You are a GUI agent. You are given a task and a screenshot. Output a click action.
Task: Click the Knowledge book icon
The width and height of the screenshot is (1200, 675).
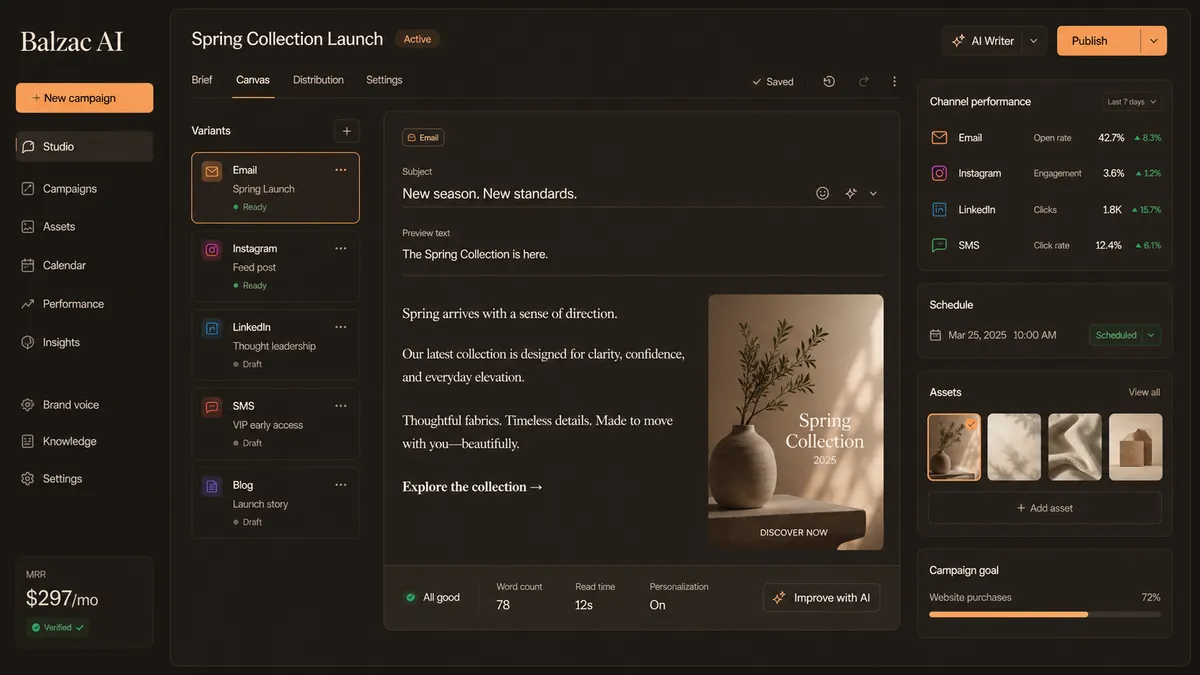click(28, 441)
